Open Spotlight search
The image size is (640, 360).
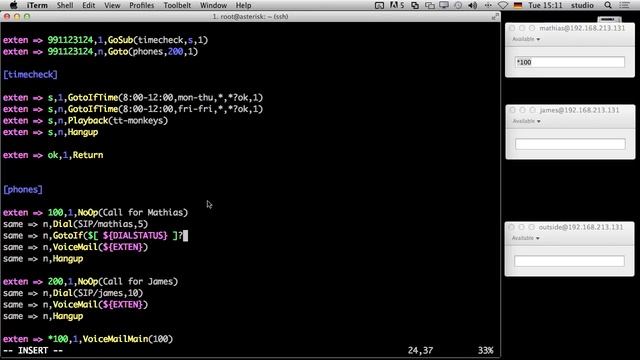pyautogui.click(x=608, y=5)
